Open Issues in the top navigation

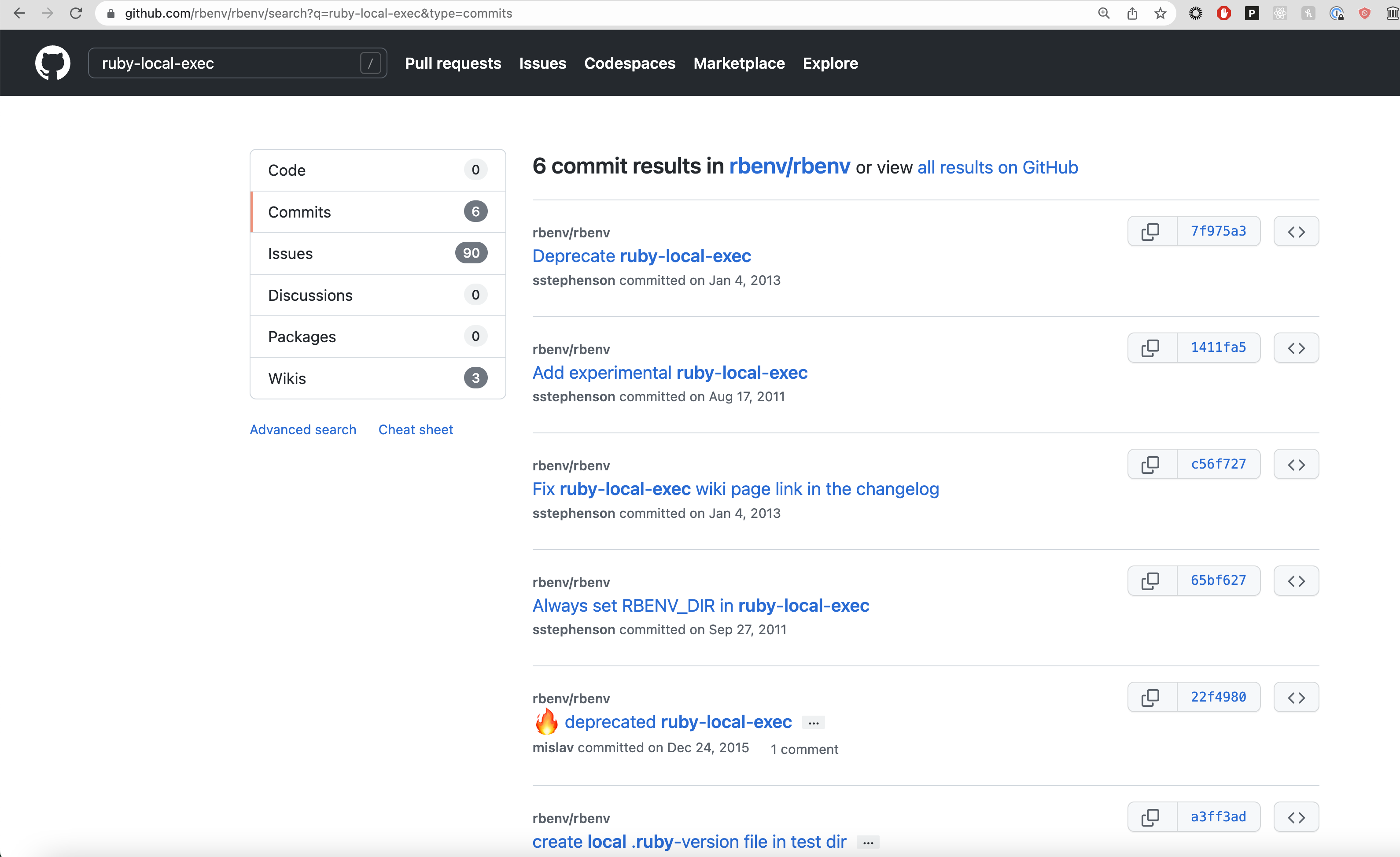(x=543, y=63)
